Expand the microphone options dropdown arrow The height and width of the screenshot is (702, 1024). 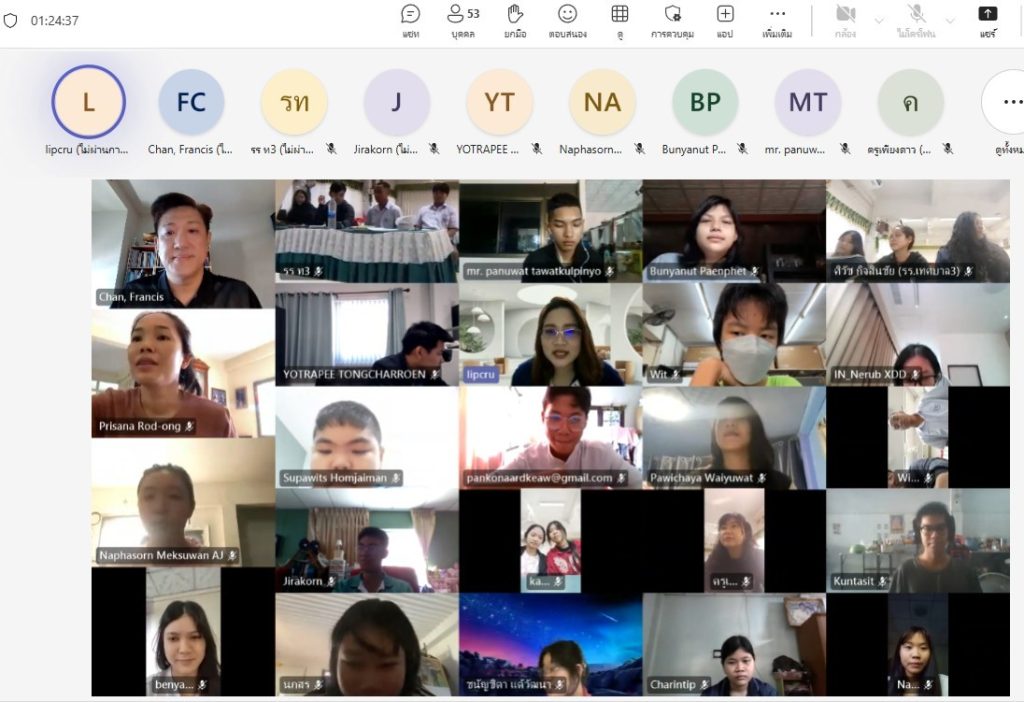[x=949, y=20]
